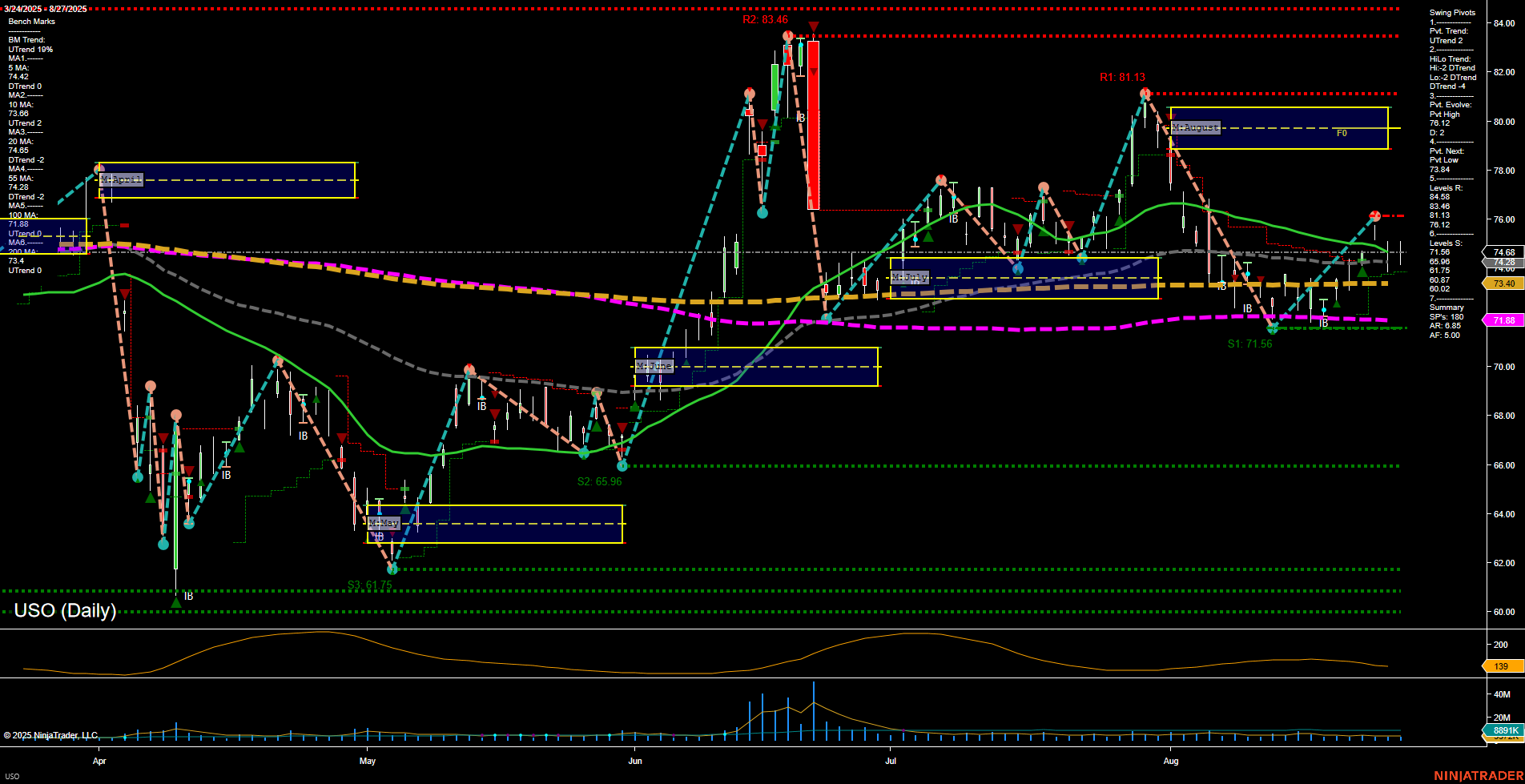Click the S3: 61.75 support label
This screenshot has height=784, width=1525.
coord(370,585)
